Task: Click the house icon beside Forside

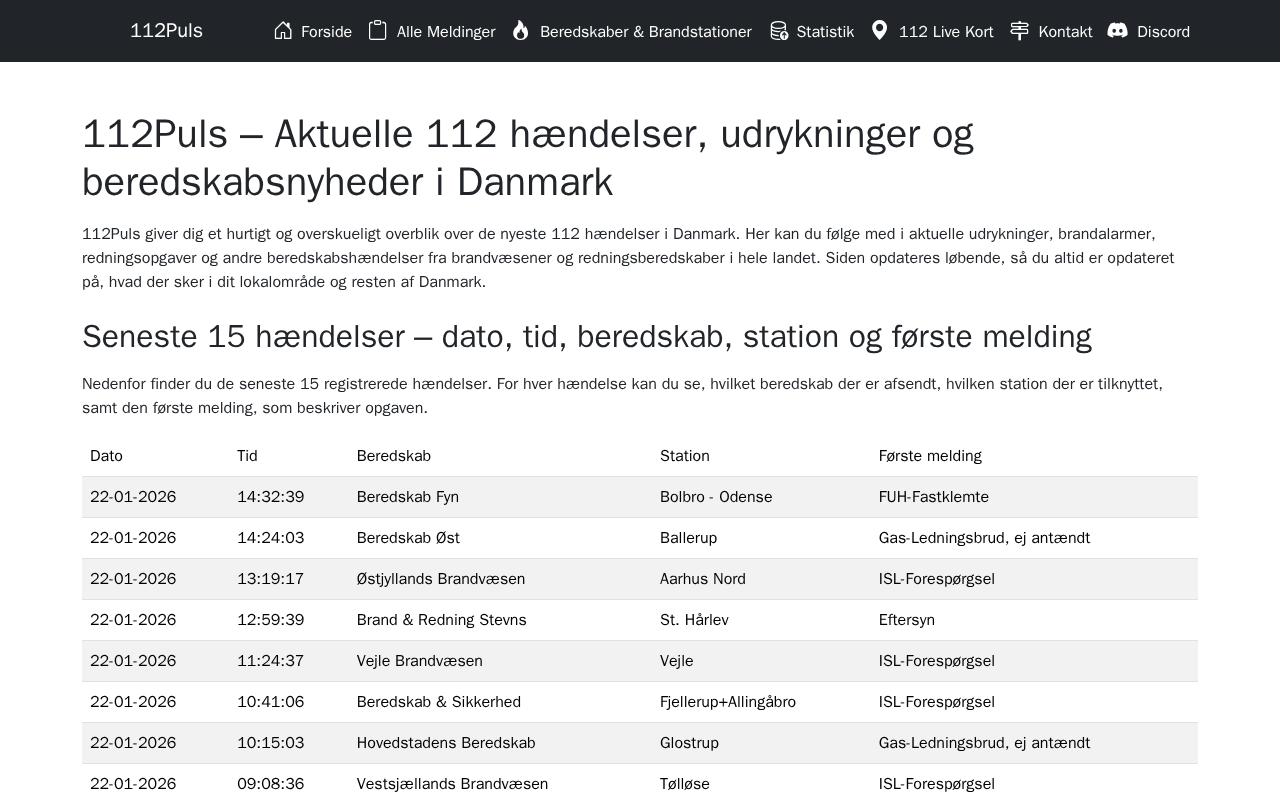Action: (x=283, y=30)
